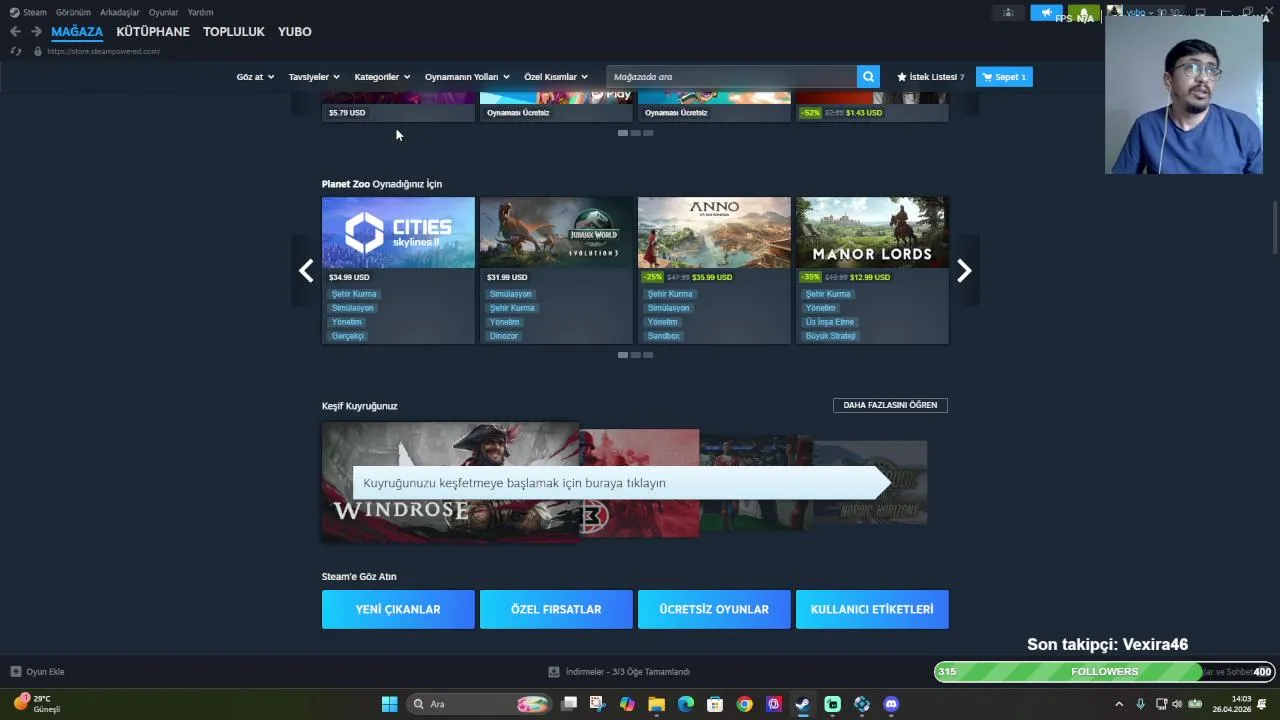Select third page dot under Planet Zoo carousel
The height and width of the screenshot is (720, 1280).
[648, 355]
